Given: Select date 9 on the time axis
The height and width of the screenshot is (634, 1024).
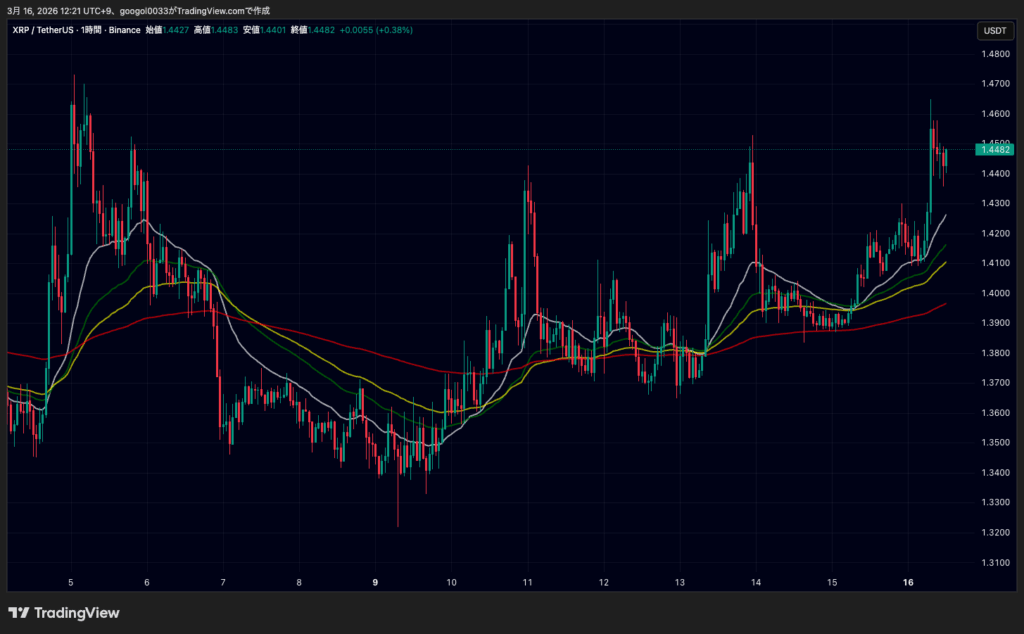Looking at the screenshot, I should tap(375, 581).
